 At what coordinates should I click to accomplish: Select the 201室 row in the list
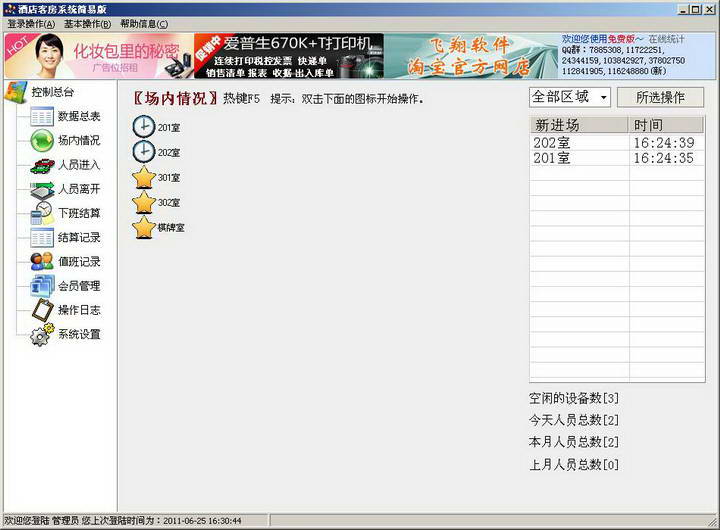coord(617,158)
